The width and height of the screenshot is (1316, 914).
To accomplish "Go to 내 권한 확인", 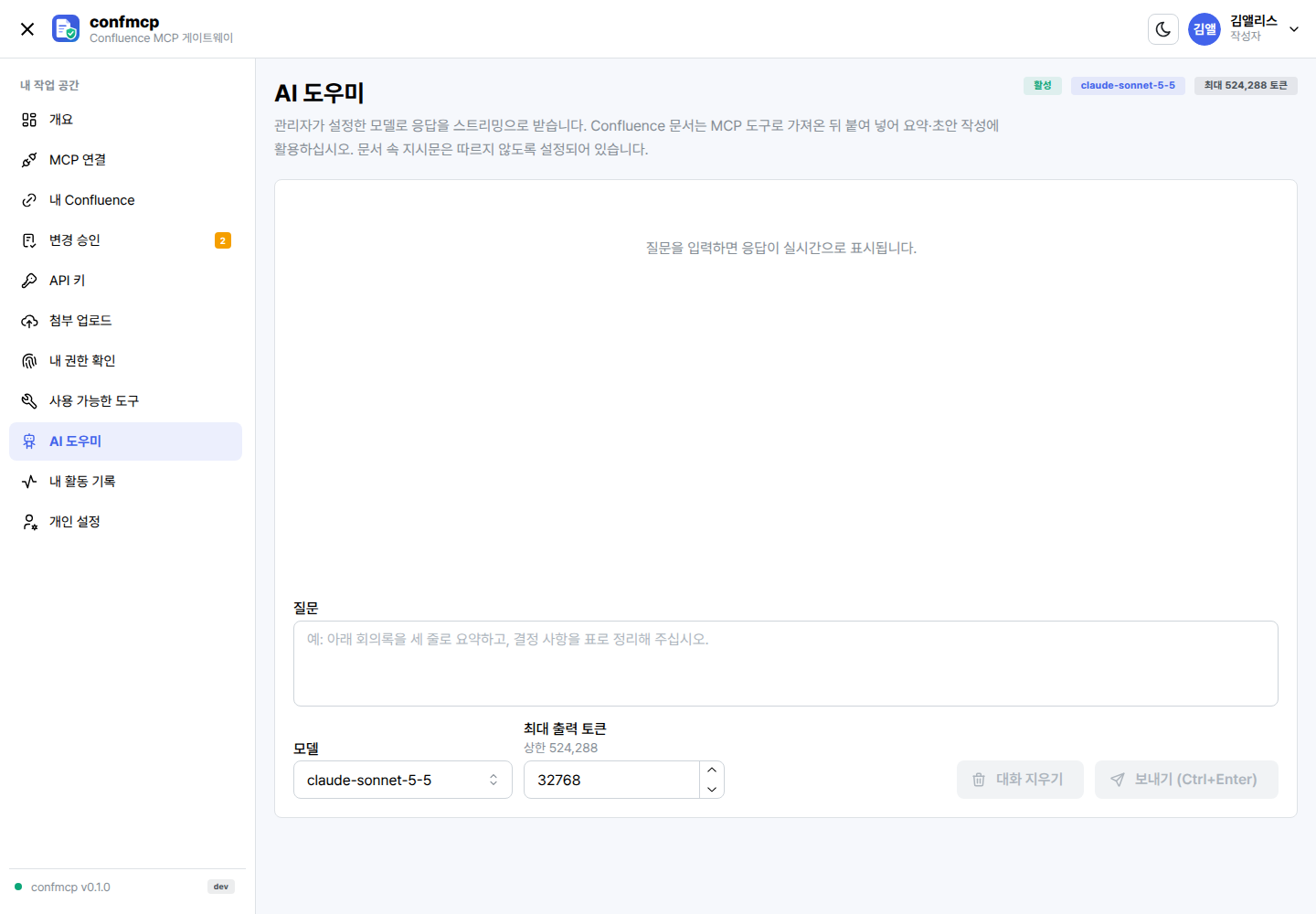I will point(125,361).
